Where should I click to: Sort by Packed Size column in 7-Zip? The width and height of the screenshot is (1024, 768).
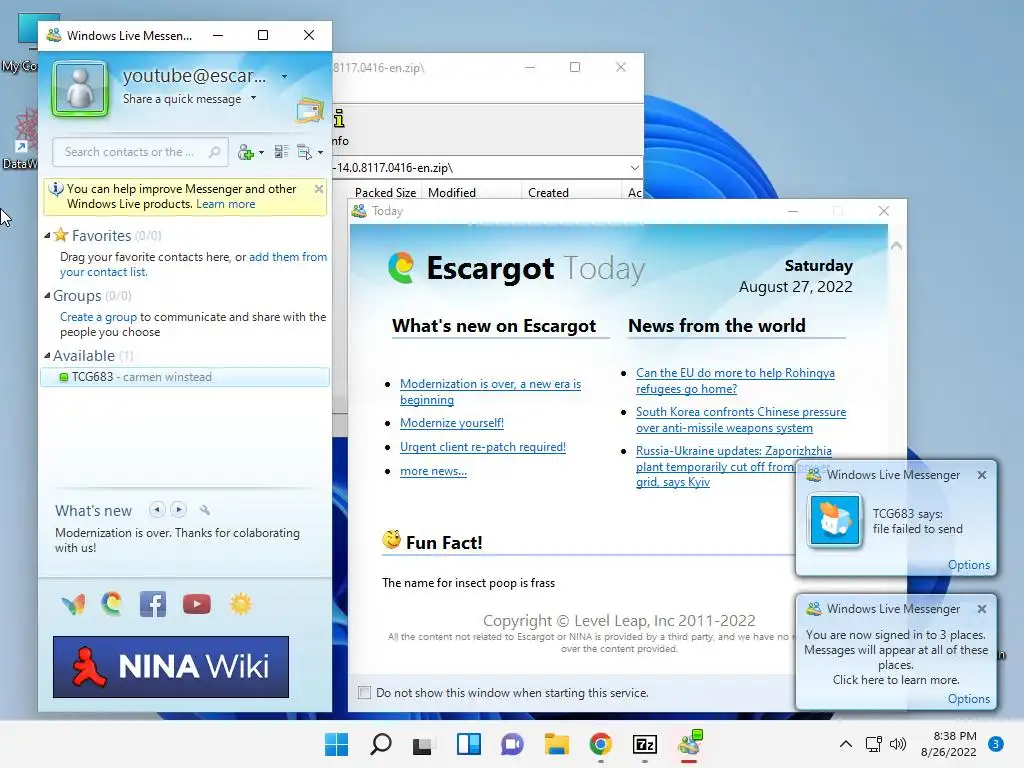tap(385, 193)
